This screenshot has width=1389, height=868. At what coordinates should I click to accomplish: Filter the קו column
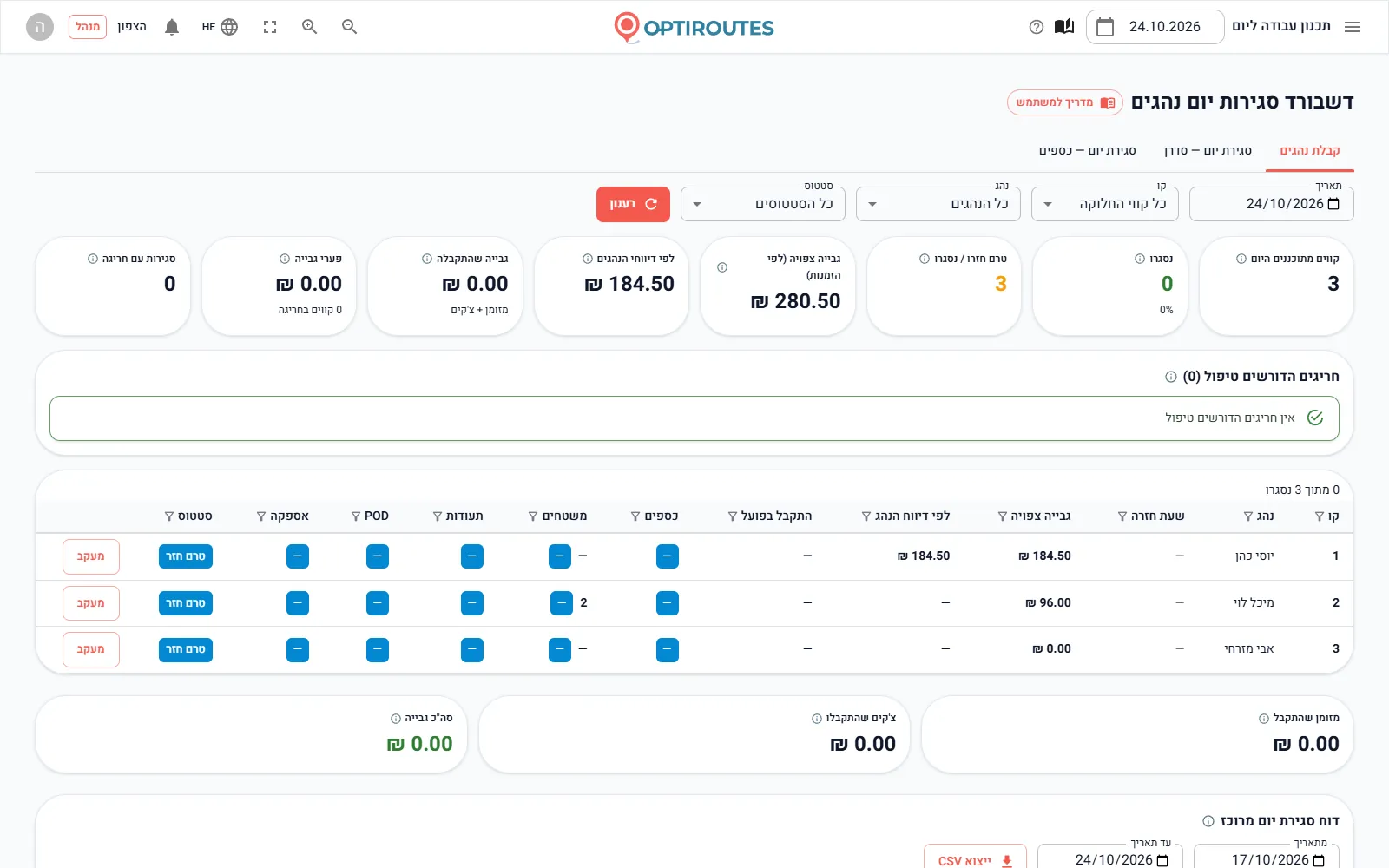[x=1320, y=516]
